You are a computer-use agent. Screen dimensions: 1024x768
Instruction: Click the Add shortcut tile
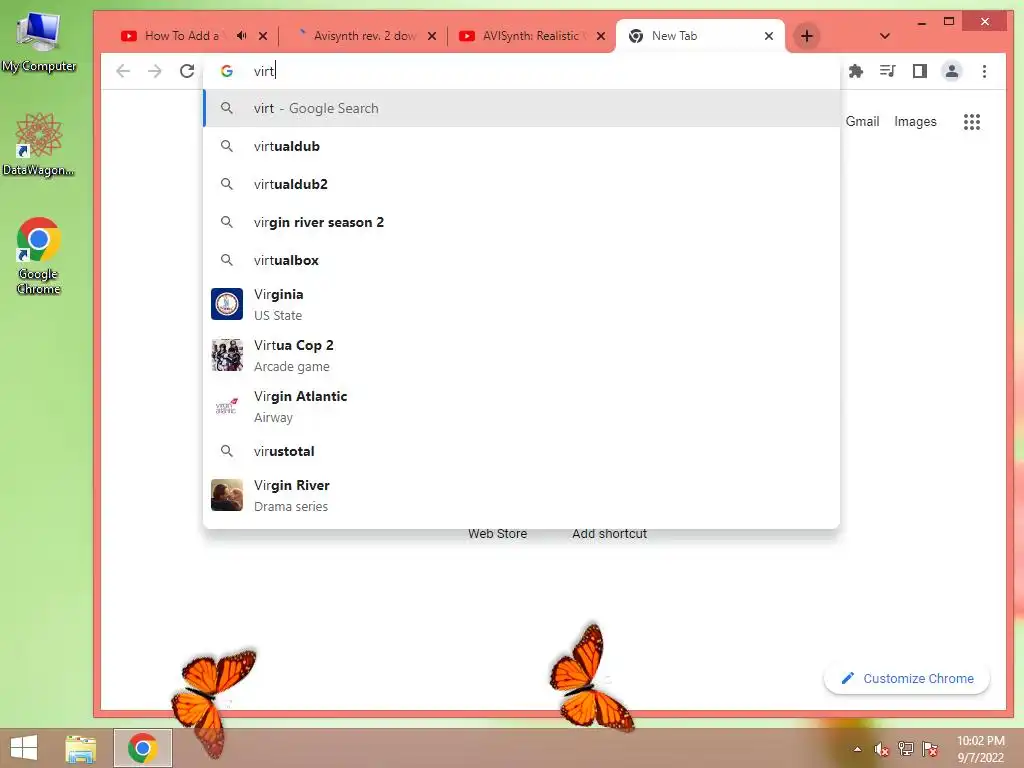(x=609, y=534)
